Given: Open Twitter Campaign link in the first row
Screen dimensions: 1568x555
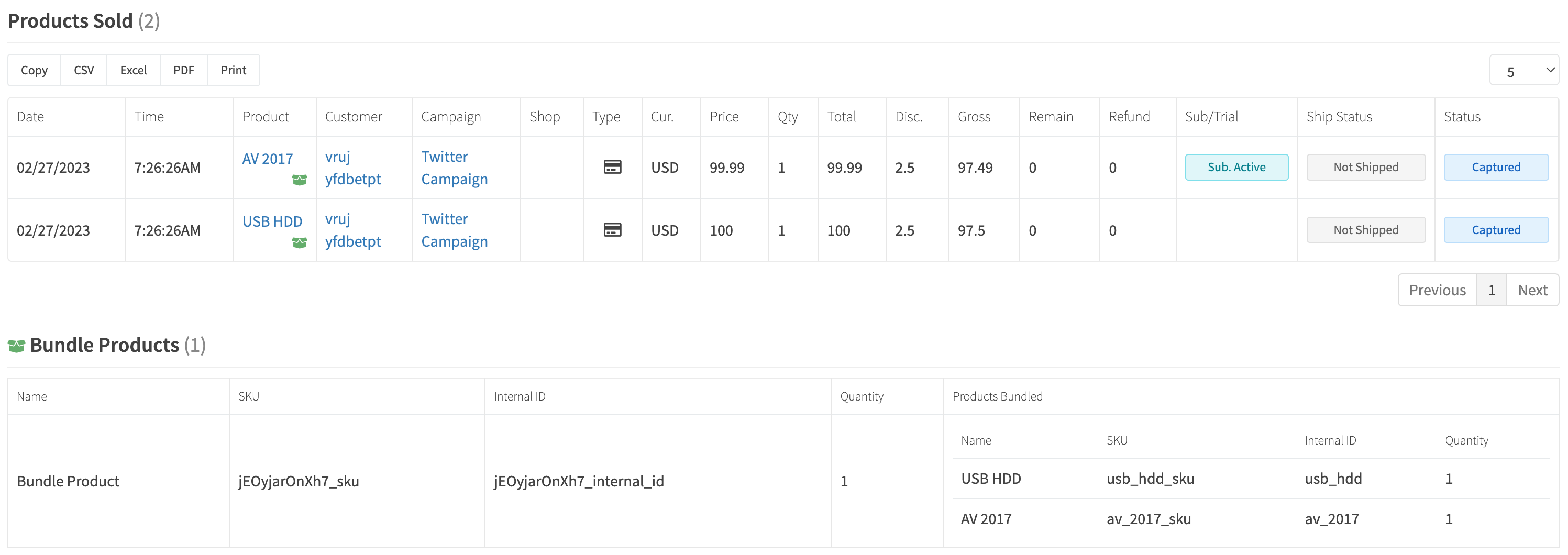Looking at the screenshot, I should (x=455, y=168).
